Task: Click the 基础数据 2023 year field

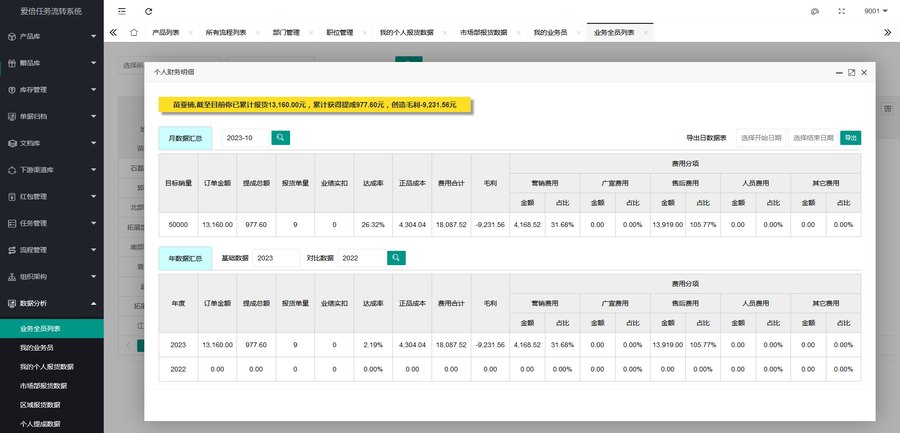Action: [x=276, y=258]
